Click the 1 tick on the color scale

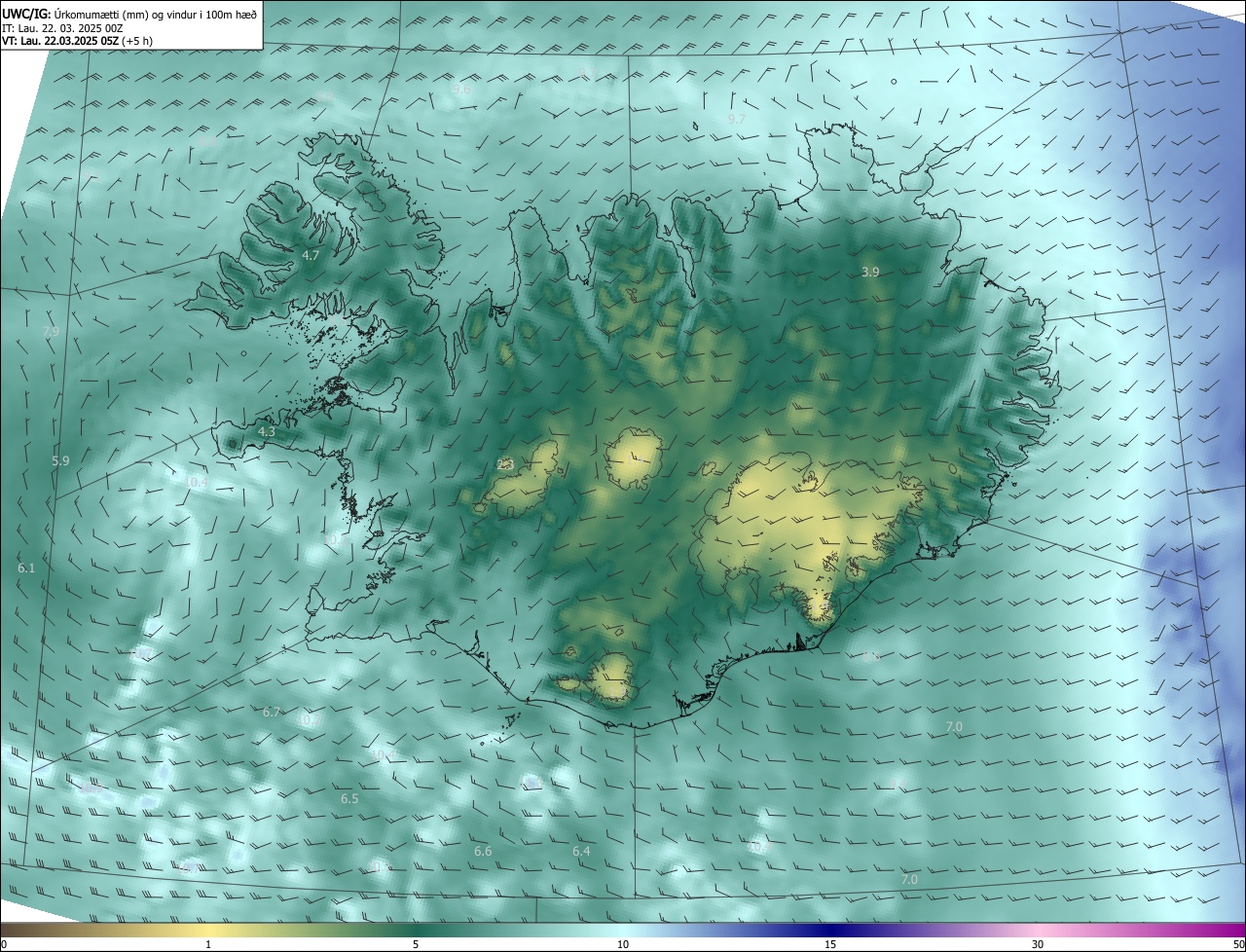coord(208,944)
